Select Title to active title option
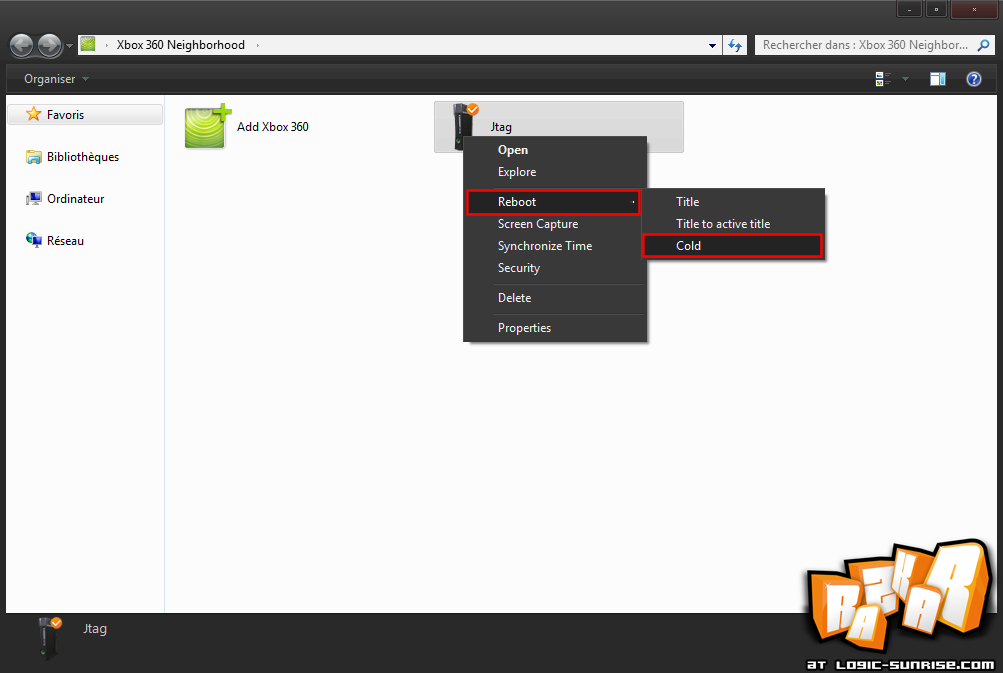The height and width of the screenshot is (673, 1003). [x=733, y=224]
